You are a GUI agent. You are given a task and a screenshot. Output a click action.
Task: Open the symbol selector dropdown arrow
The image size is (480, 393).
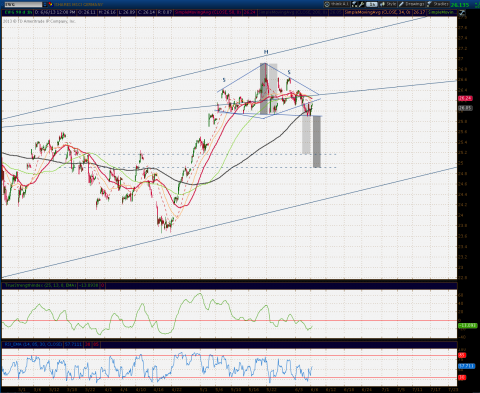coord(45,4)
